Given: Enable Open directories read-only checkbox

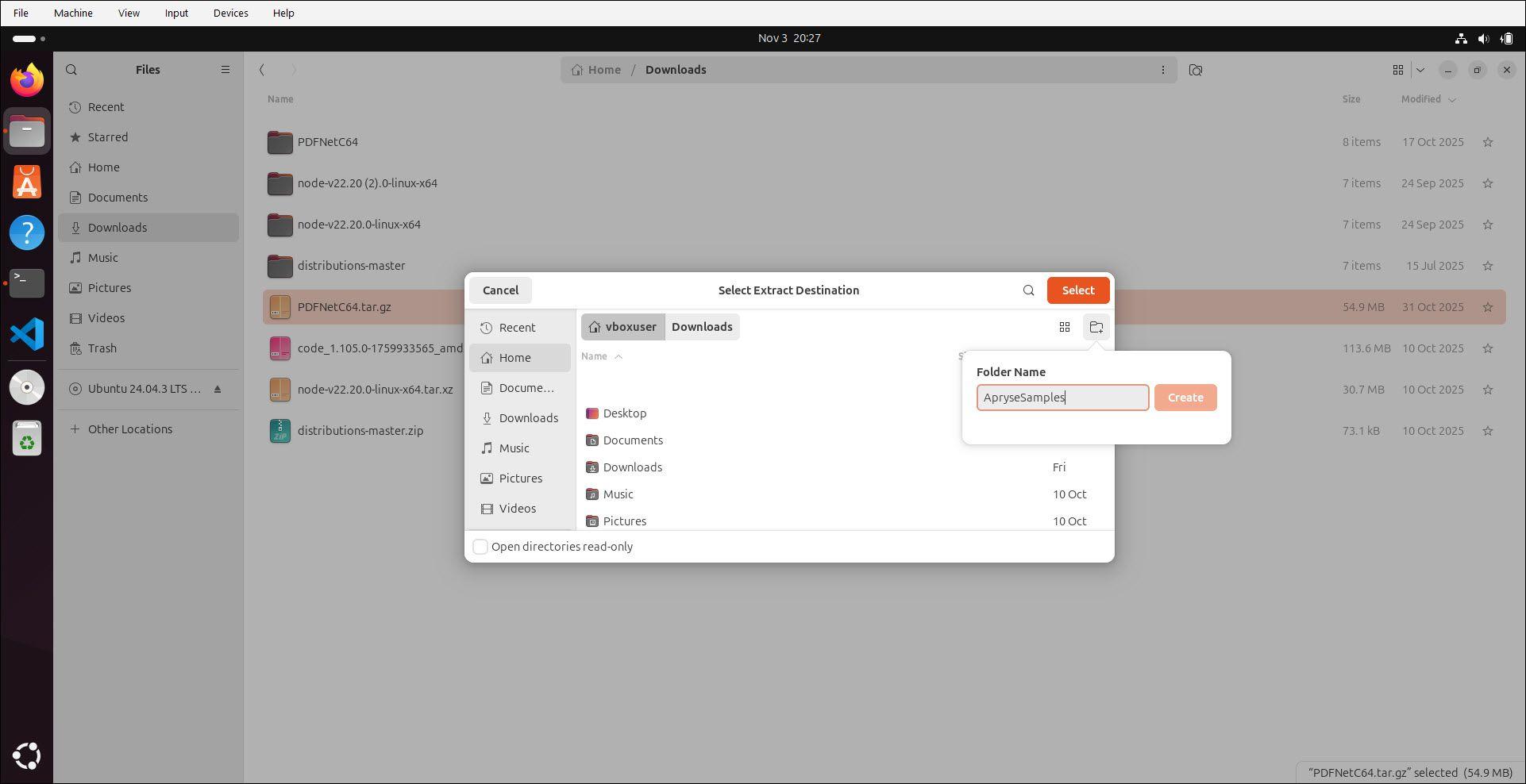Looking at the screenshot, I should (480, 547).
